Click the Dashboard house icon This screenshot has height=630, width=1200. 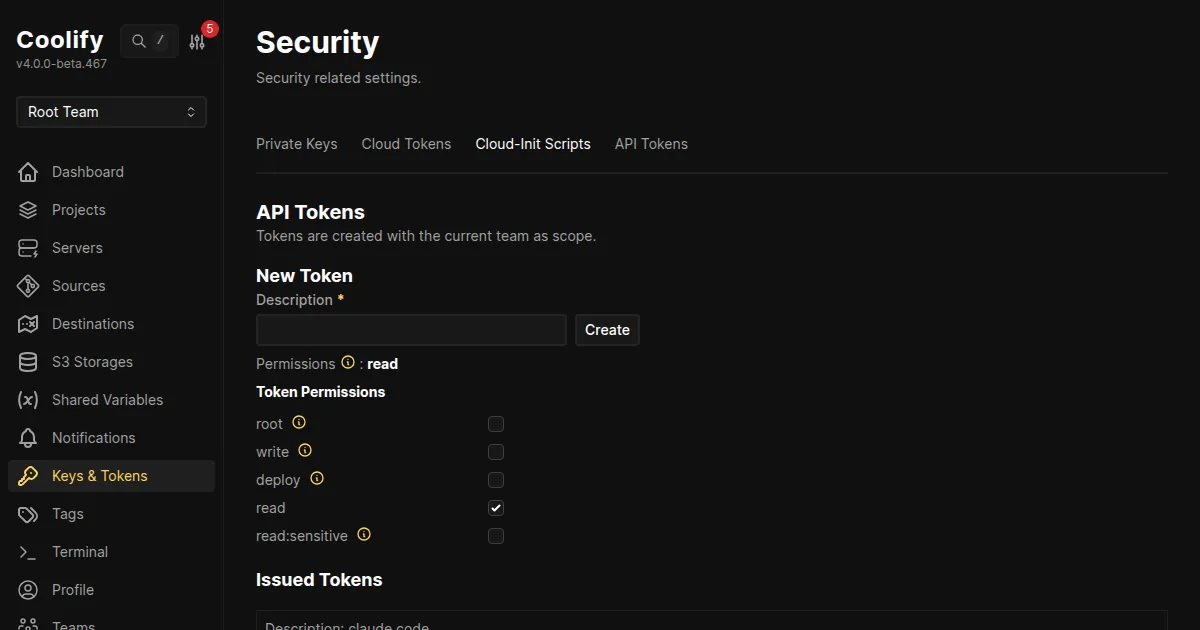click(29, 172)
